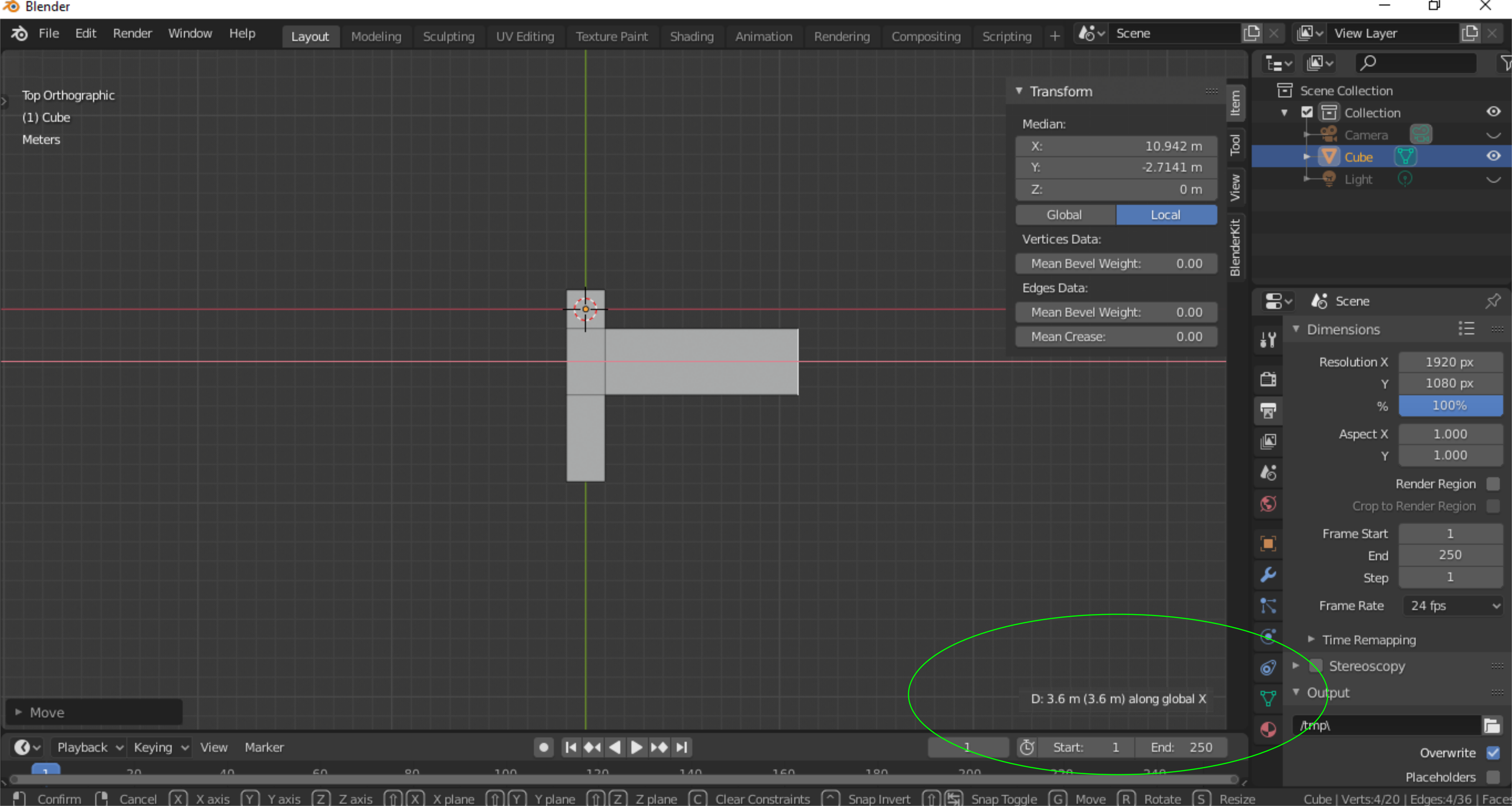1512x806 pixels.
Task: Pin the properties editor with pin icon
Action: [x=1493, y=301]
